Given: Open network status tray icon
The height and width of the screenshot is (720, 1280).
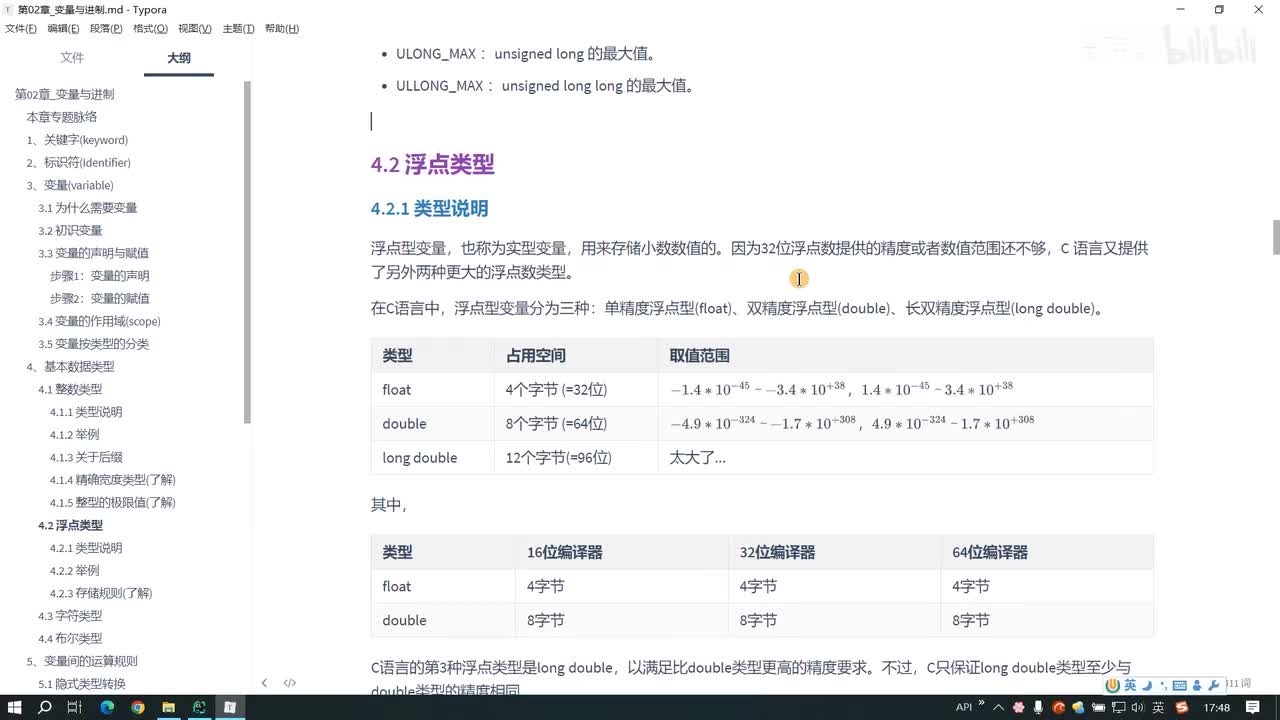Looking at the screenshot, I should (x=1119, y=708).
